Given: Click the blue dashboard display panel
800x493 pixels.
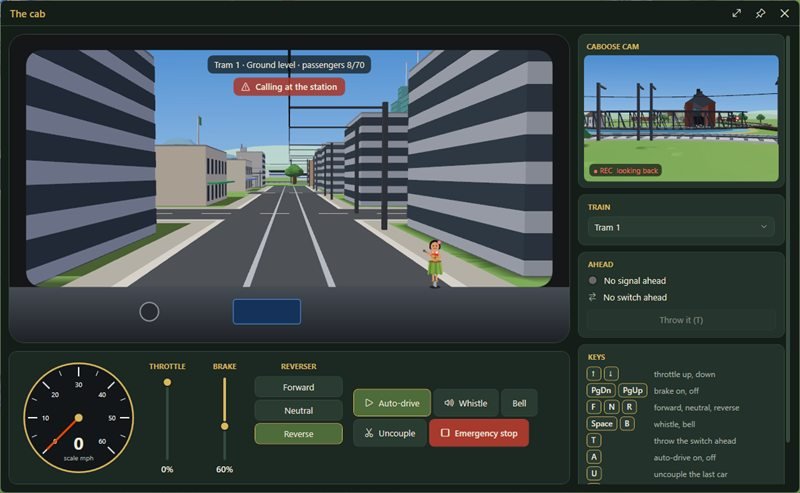Looking at the screenshot, I should [x=267, y=312].
